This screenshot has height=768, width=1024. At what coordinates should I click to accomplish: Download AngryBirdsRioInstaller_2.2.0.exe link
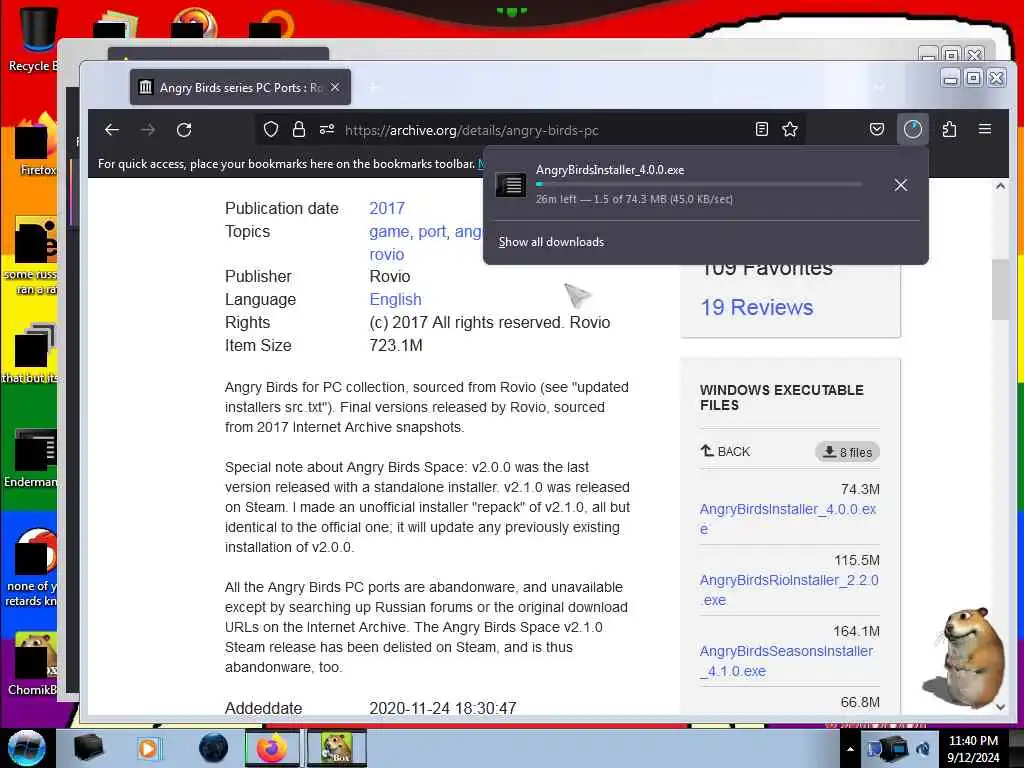[789, 590]
